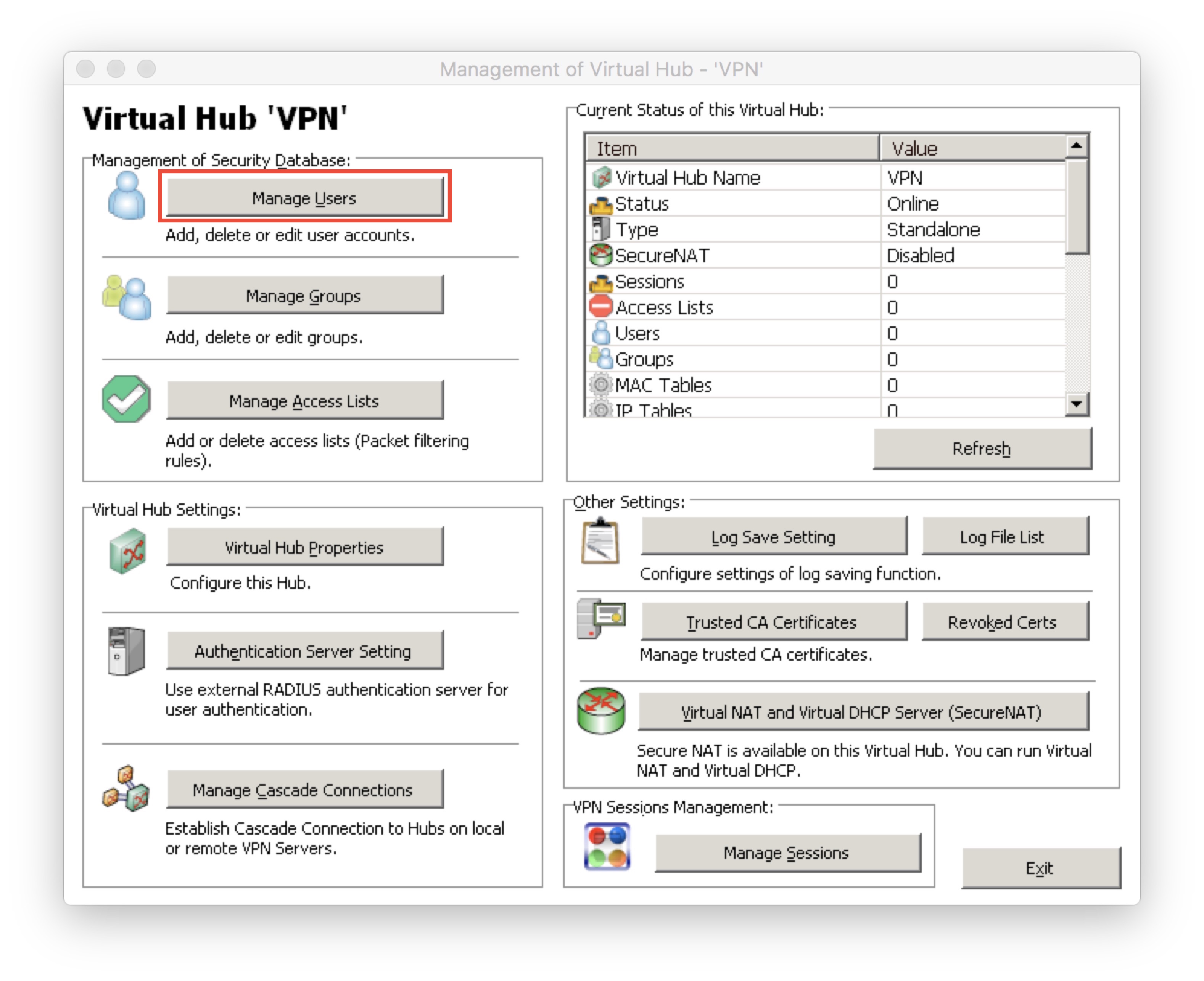The image size is (1204, 981).
Task: Click the clipboard log icon beside Log Save Setting
Action: click(600, 541)
